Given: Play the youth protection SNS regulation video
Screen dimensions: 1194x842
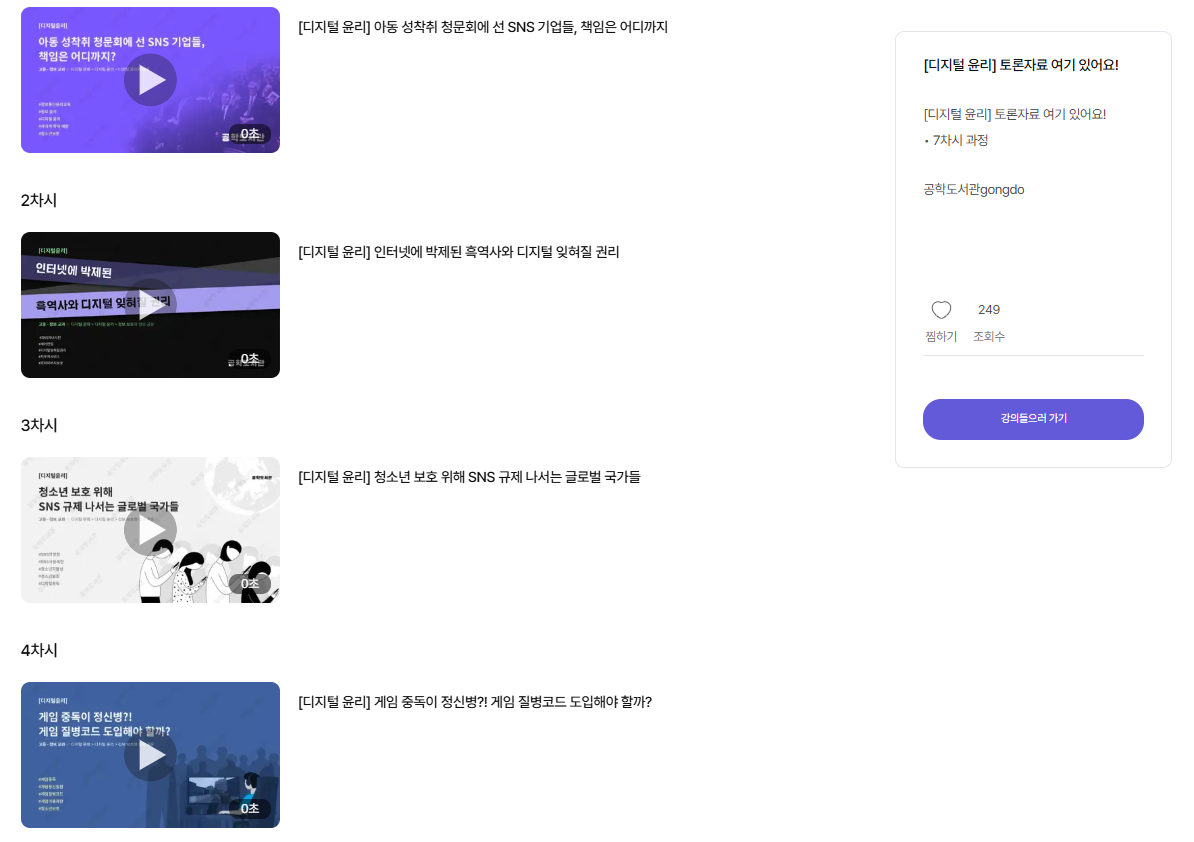Looking at the screenshot, I should [x=150, y=530].
